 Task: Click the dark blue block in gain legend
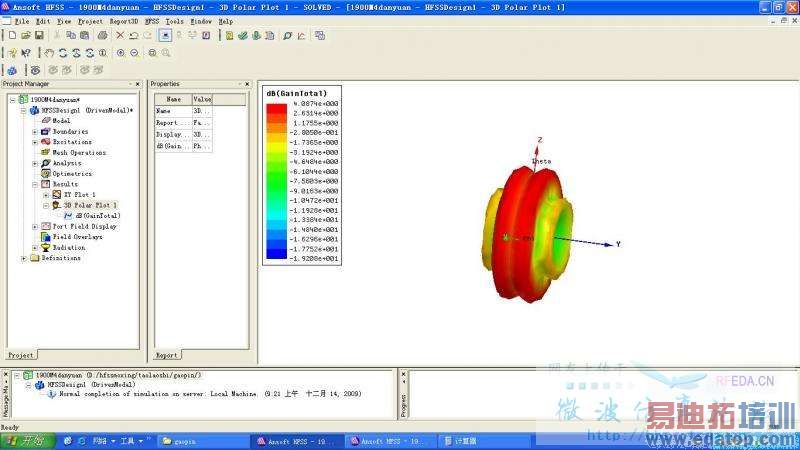tap(277, 254)
